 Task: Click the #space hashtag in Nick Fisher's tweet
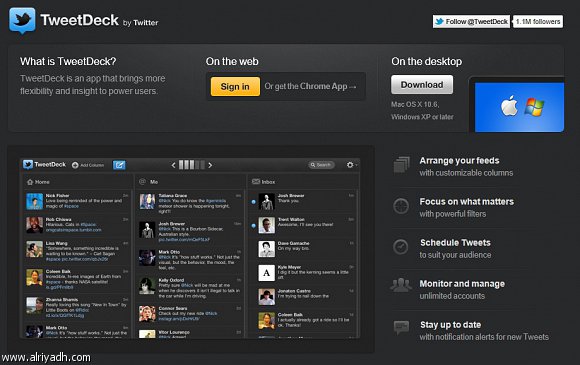pos(71,206)
